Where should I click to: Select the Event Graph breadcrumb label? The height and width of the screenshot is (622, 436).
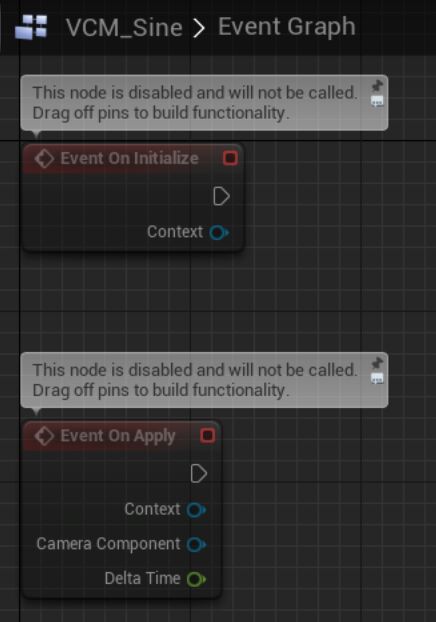pos(286,27)
